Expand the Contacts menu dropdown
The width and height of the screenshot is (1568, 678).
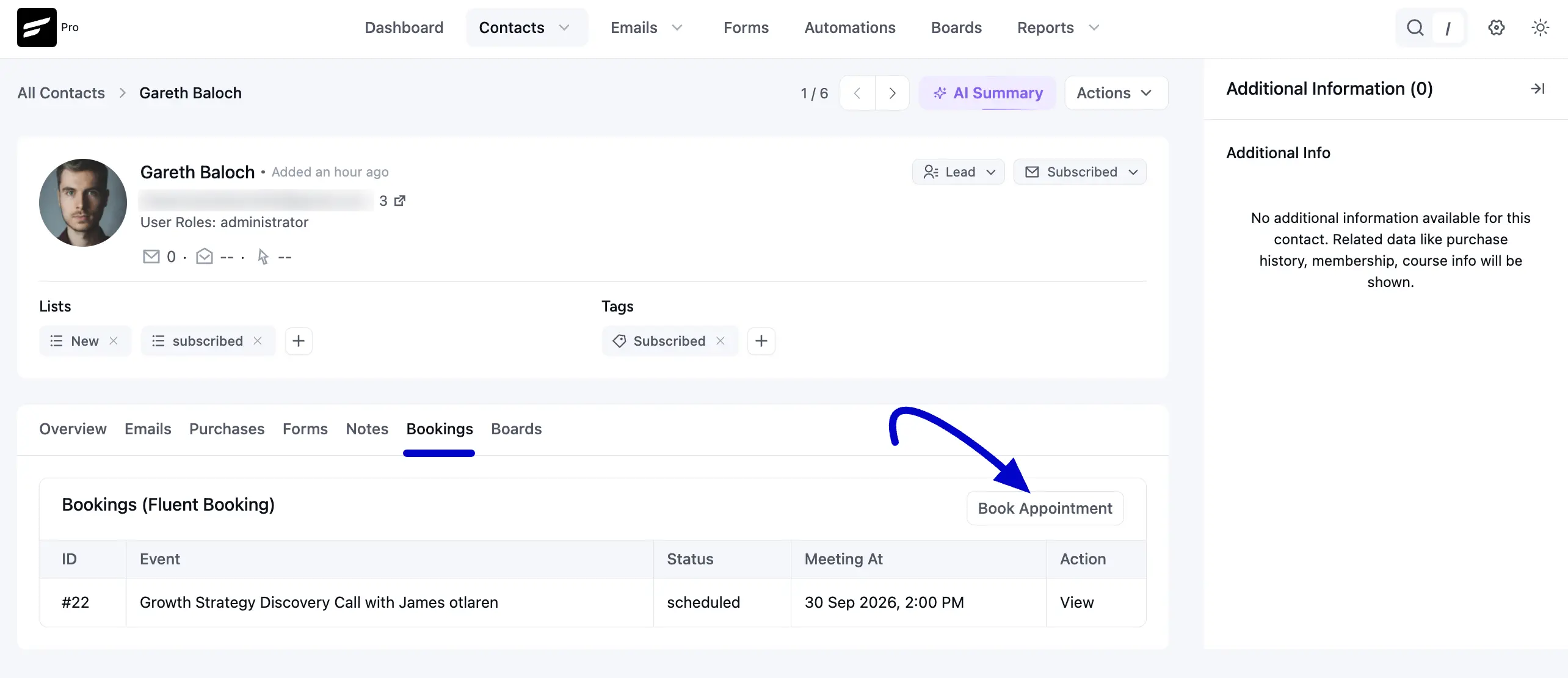(564, 27)
